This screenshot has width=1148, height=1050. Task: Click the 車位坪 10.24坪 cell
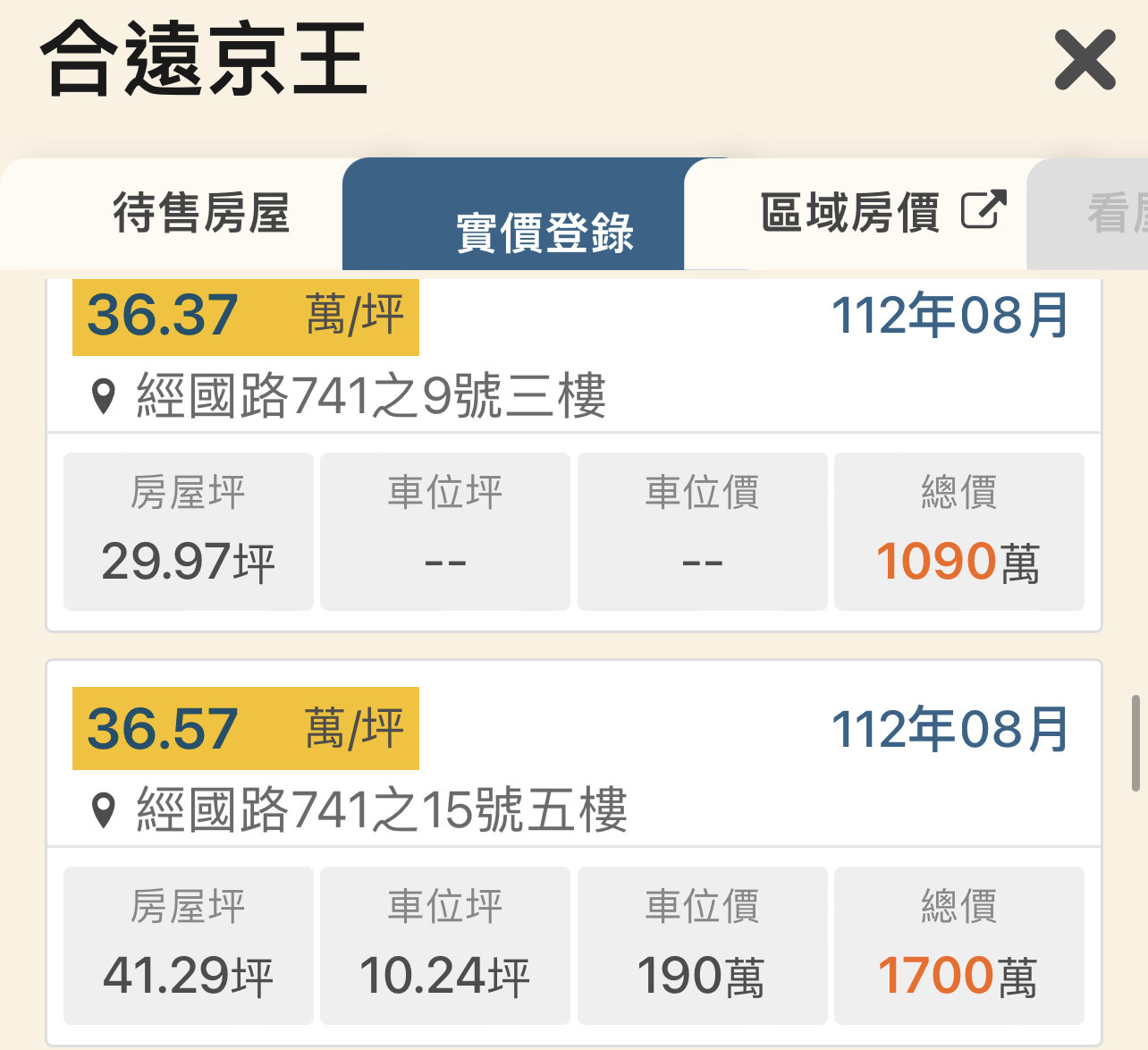445,944
